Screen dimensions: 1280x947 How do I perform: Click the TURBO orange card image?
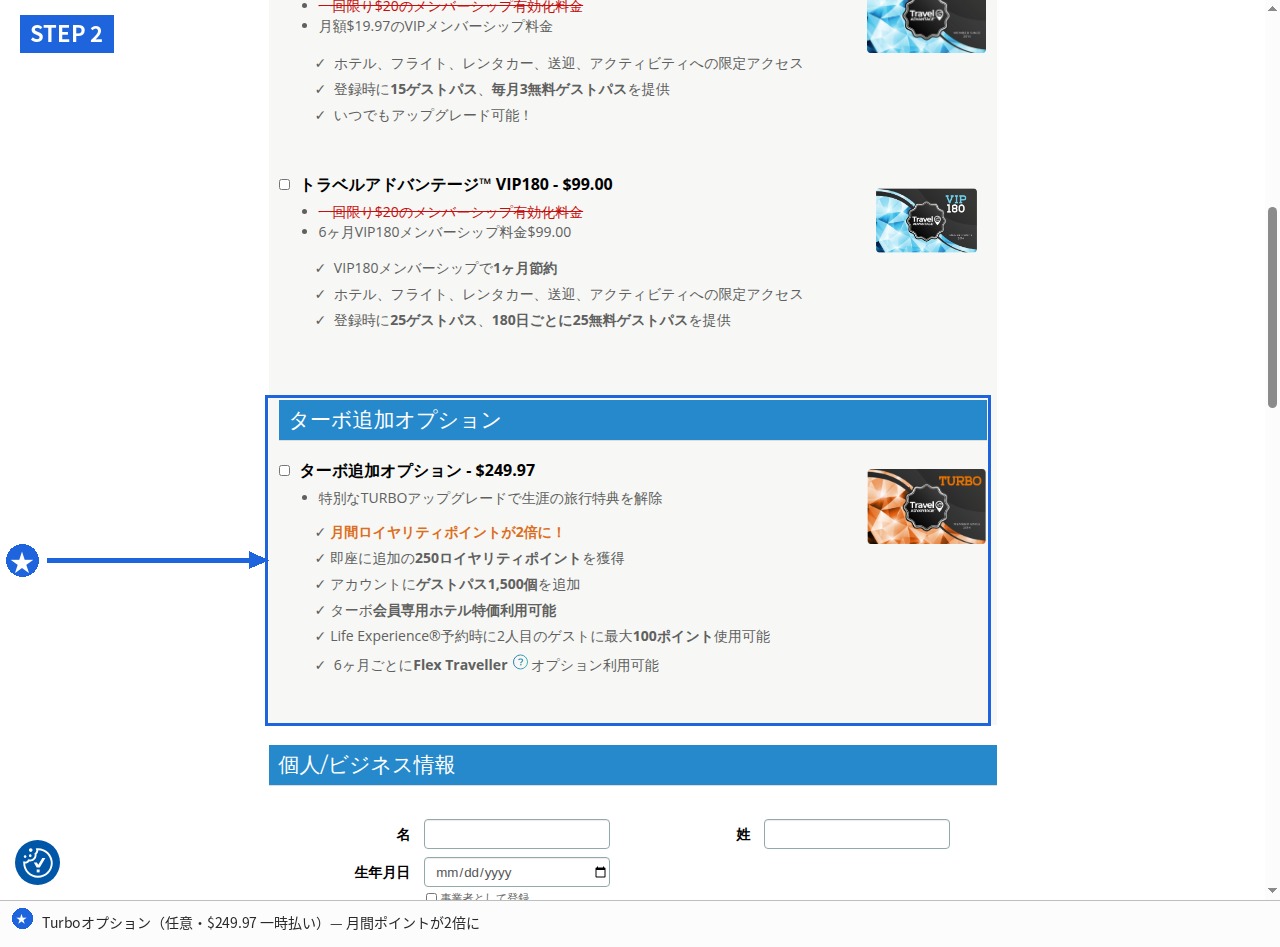click(x=926, y=507)
